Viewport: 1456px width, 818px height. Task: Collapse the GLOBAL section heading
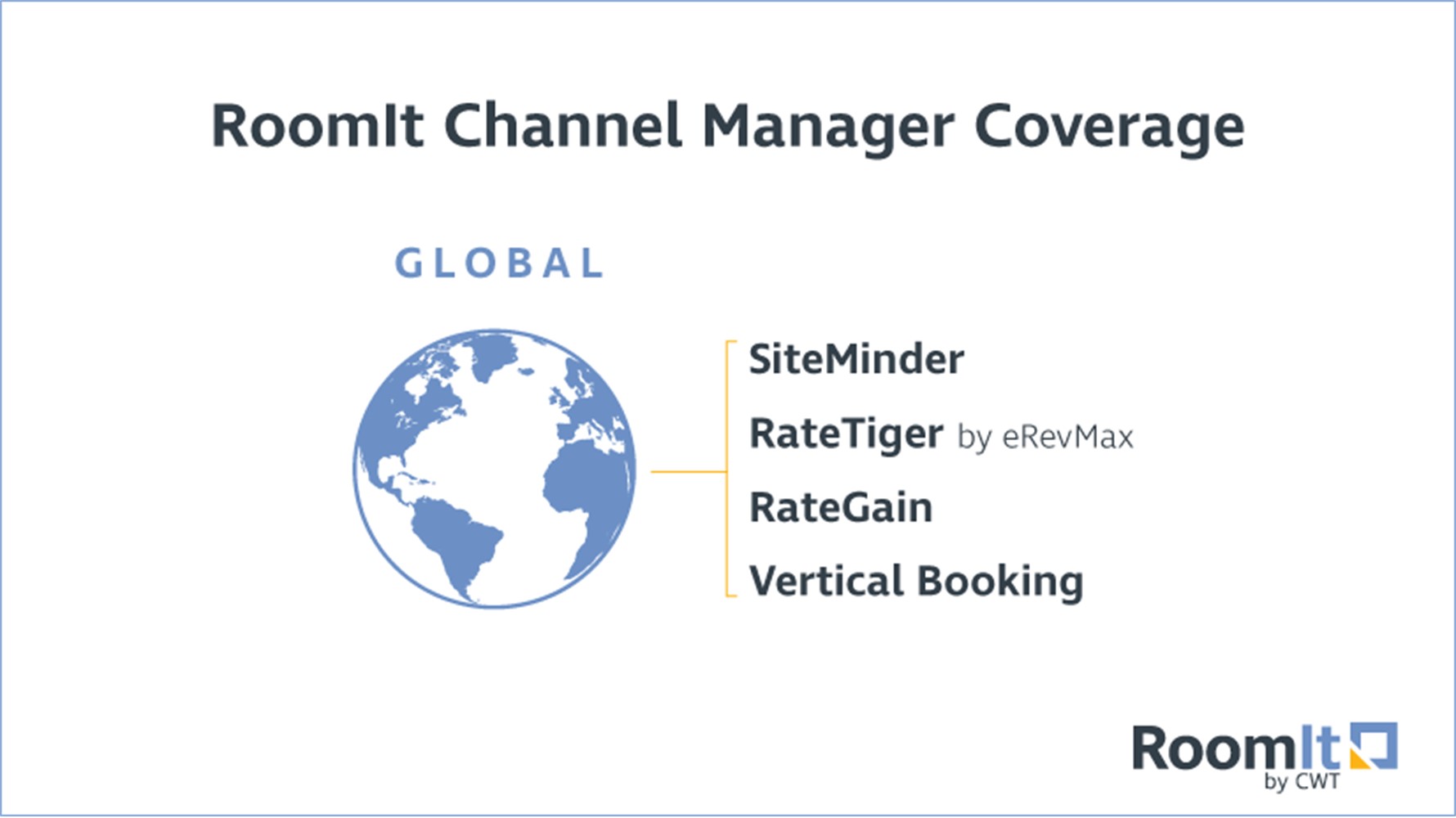[497, 262]
